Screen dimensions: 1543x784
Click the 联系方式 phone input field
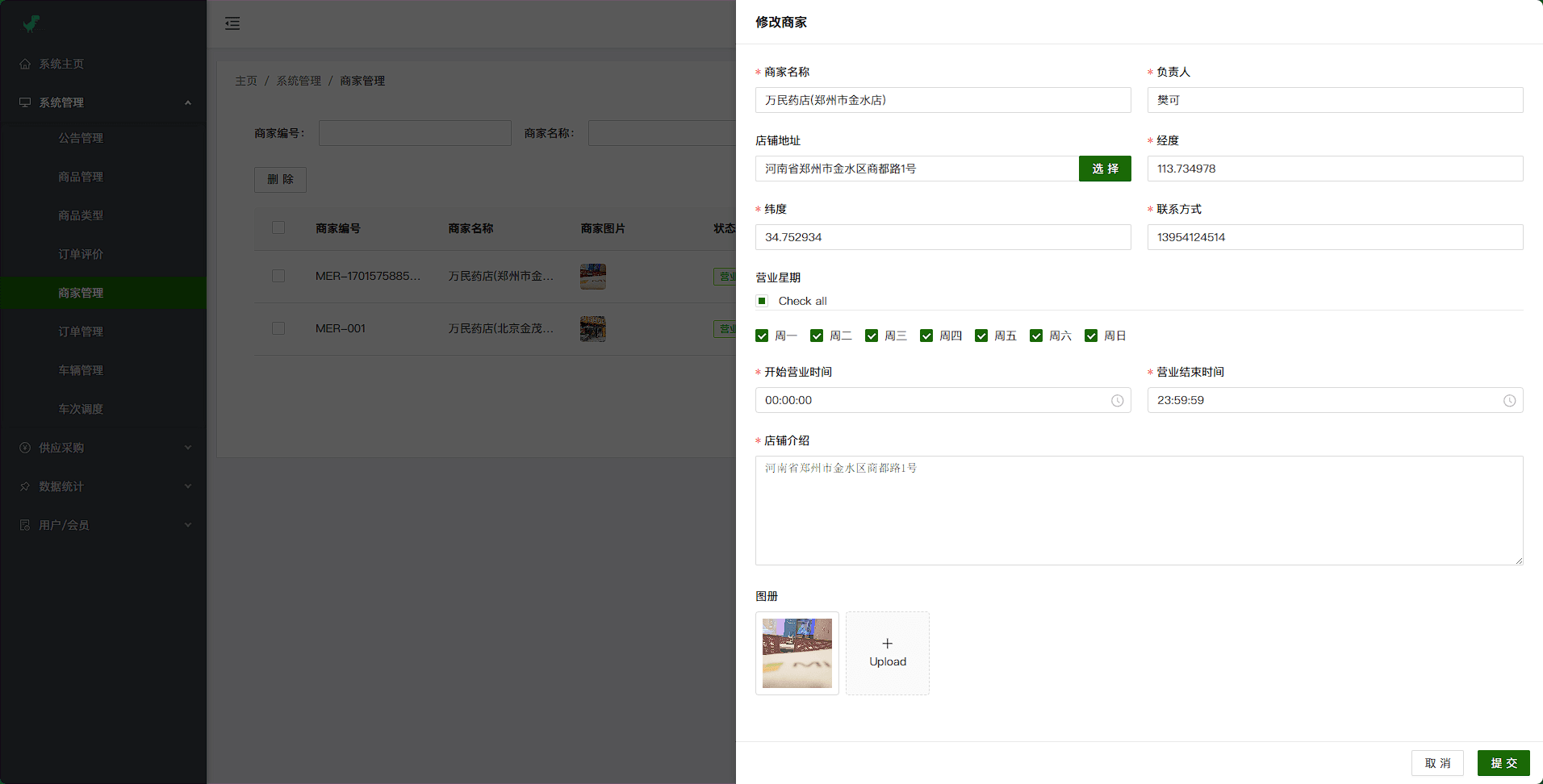tap(1334, 237)
